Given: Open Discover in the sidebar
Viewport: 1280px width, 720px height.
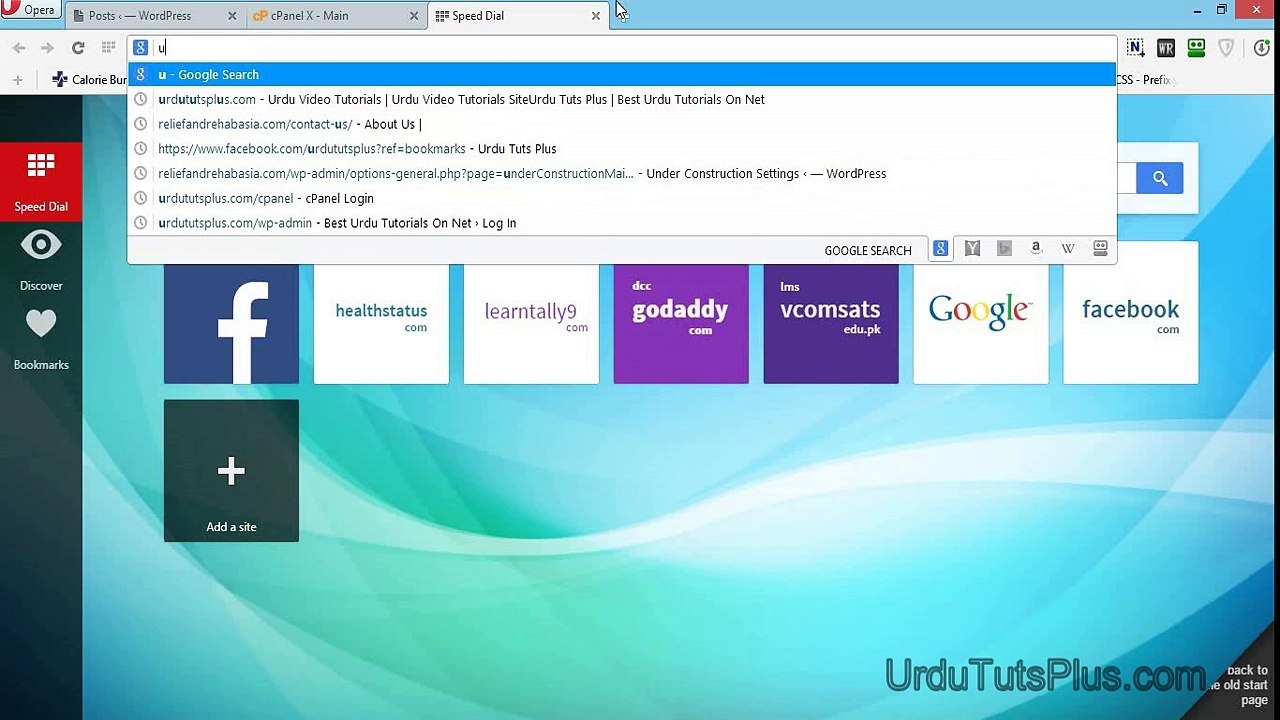Looking at the screenshot, I should click(41, 260).
